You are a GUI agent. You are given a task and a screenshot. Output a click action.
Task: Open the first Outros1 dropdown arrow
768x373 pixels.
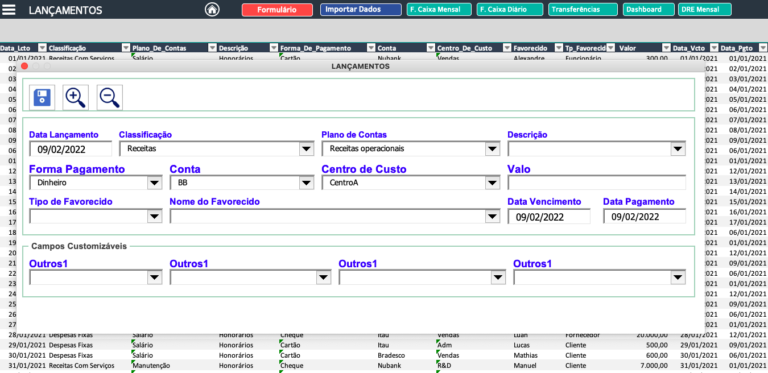pos(154,278)
